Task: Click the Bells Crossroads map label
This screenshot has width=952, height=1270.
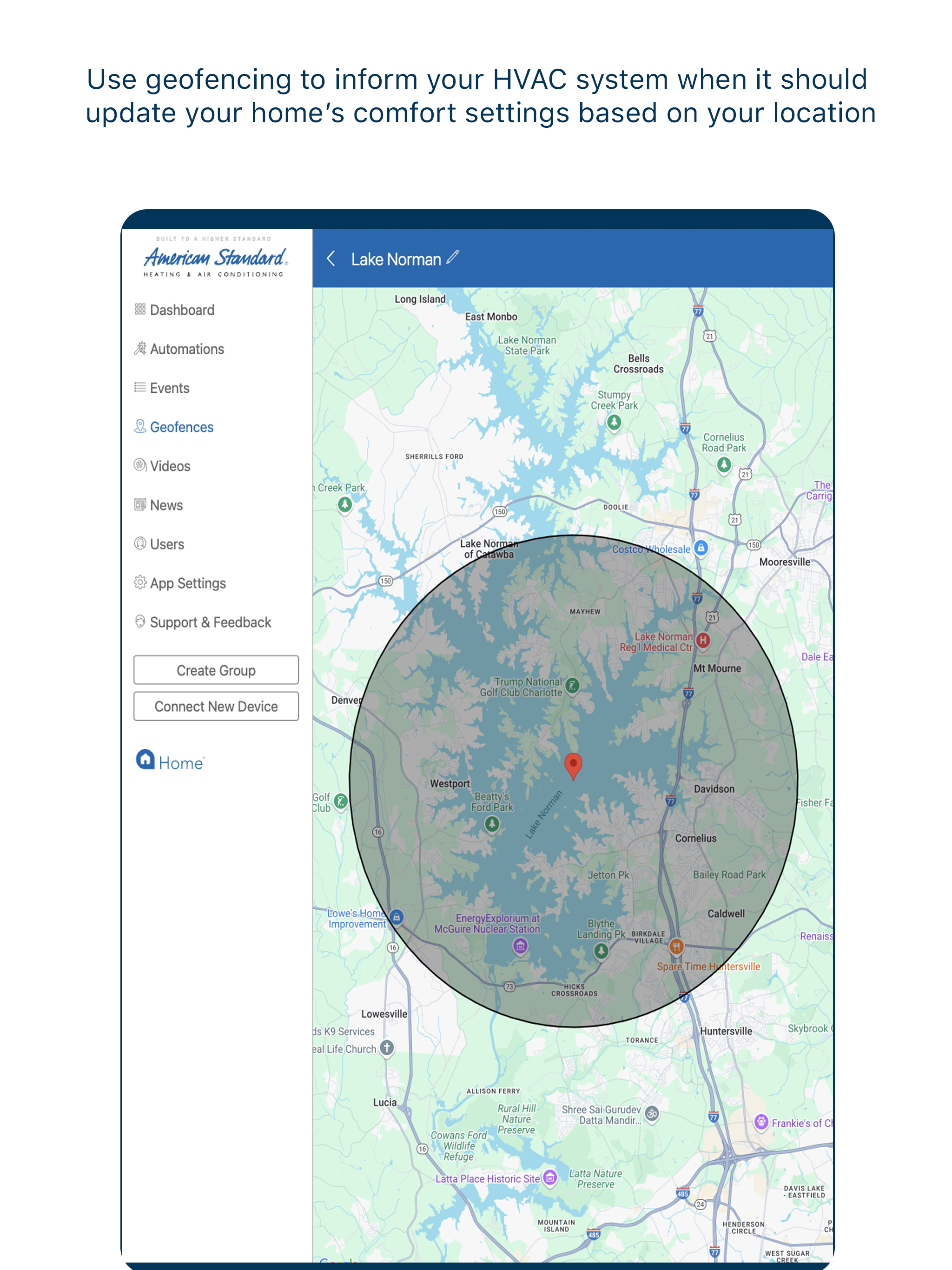Action: tap(638, 364)
